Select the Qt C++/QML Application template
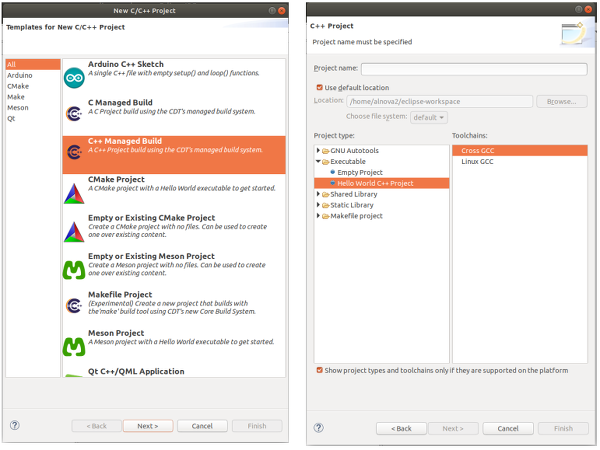This screenshot has height=450, width=600. point(136,372)
